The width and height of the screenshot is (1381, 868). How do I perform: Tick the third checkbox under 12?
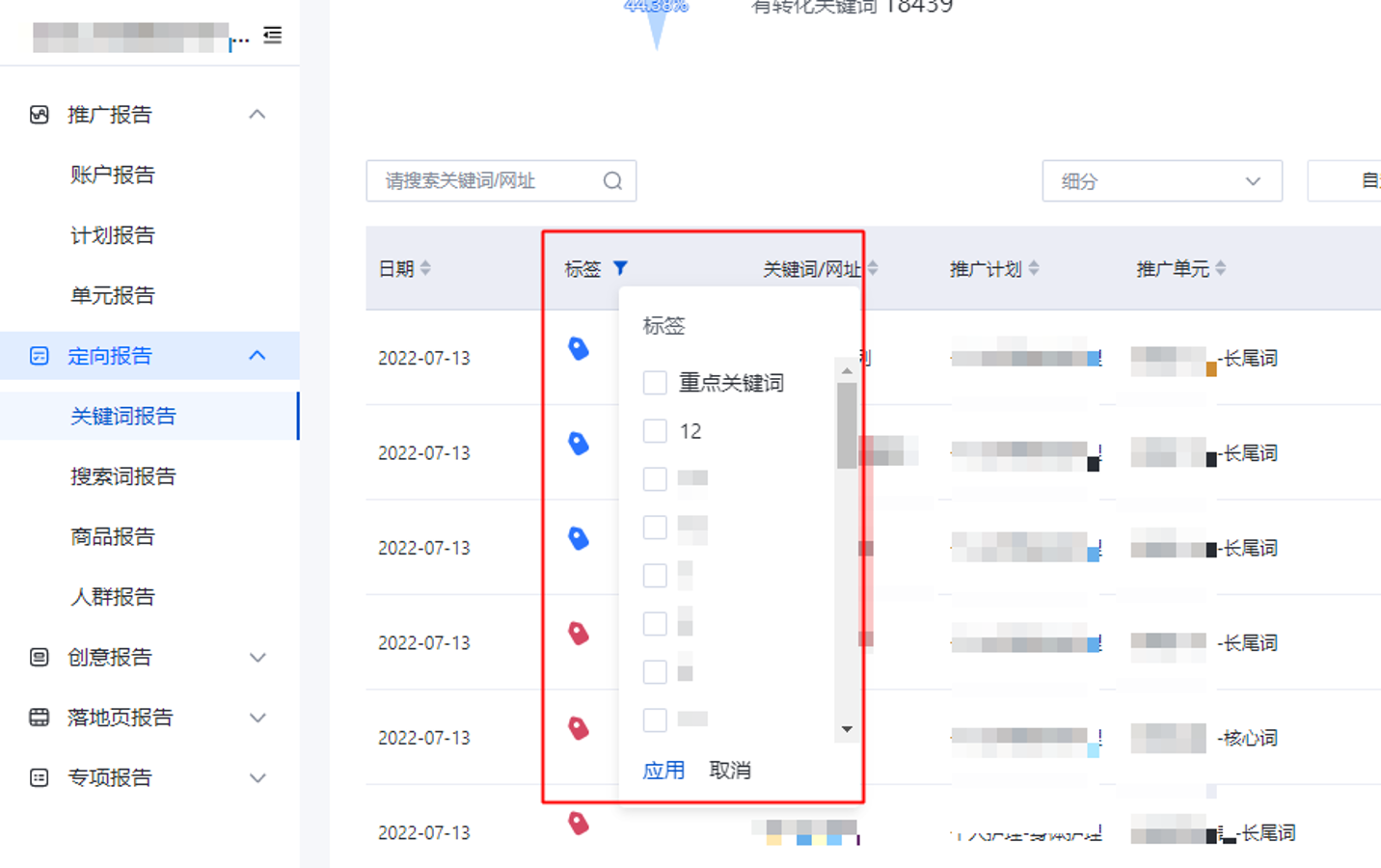[655, 576]
